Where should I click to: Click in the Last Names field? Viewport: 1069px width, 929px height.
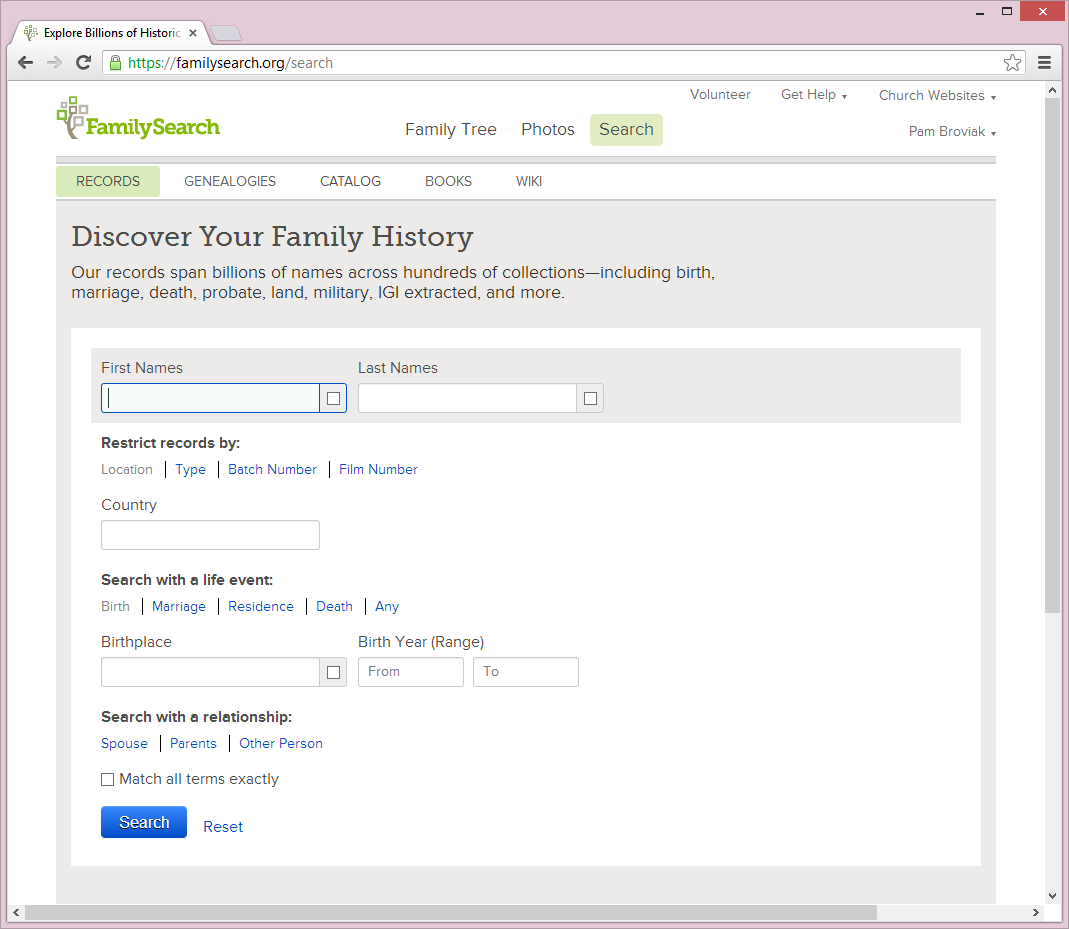click(468, 398)
